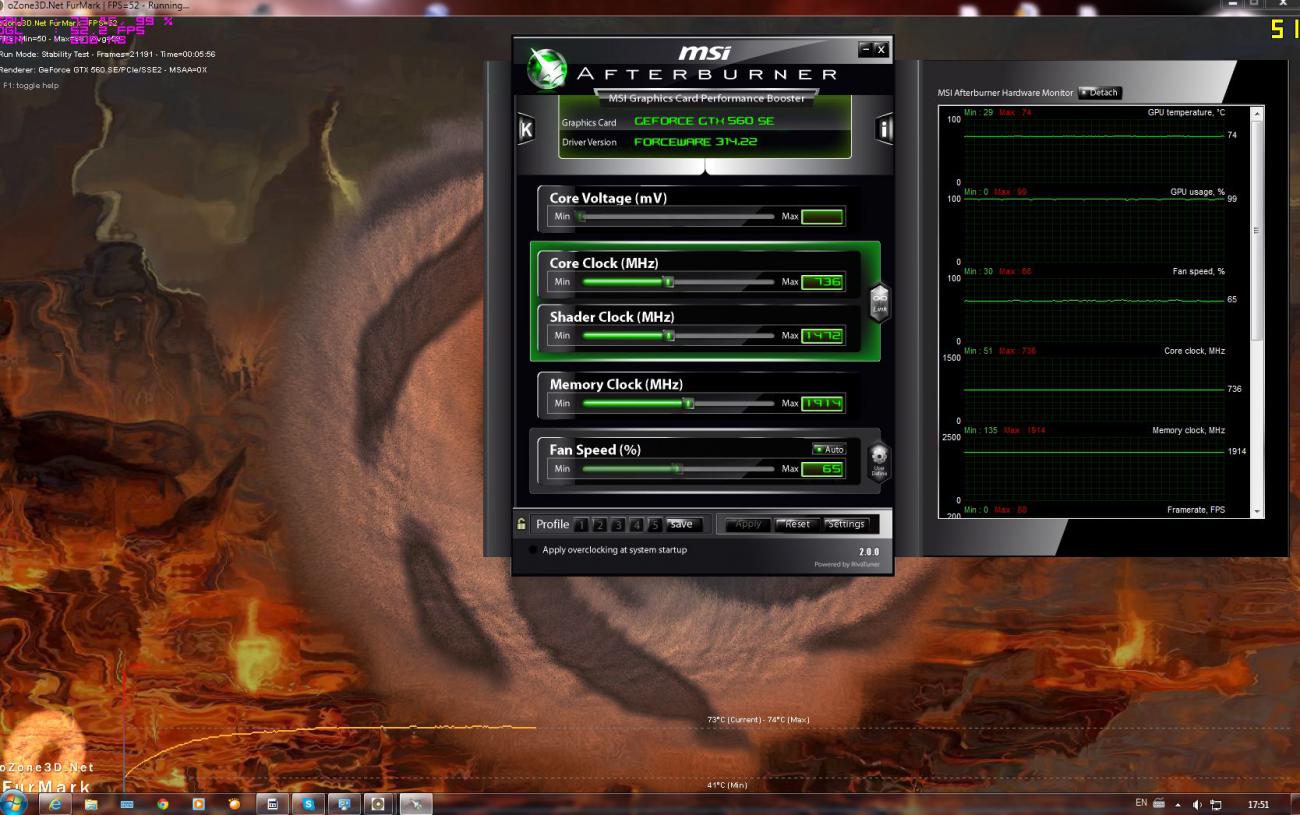Select profile slot 2
Viewport: 1300px width, 815px height.
tap(599, 524)
